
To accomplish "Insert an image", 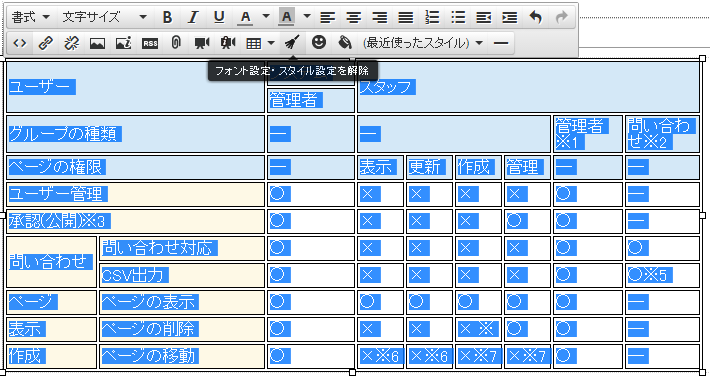I will (x=97, y=43).
